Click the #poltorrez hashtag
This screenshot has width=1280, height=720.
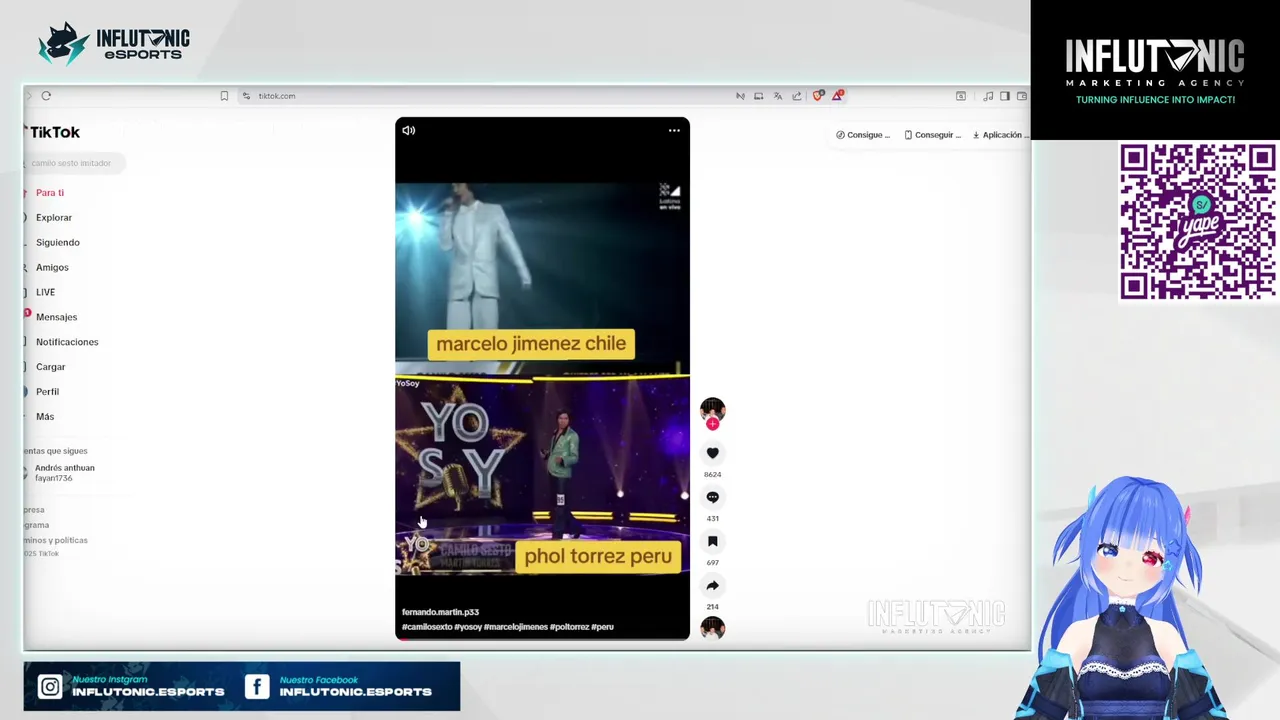point(569,627)
